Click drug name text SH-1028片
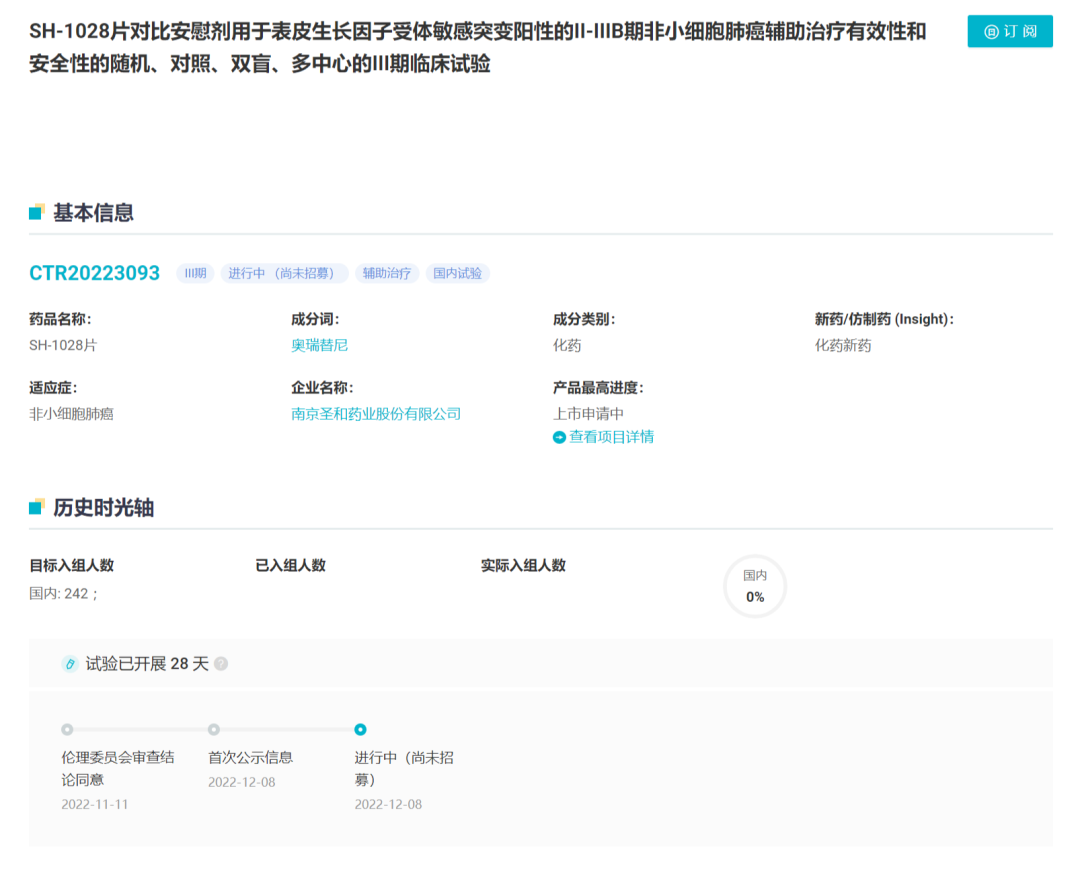This screenshot has width=1080, height=873. pyautogui.click(x=63, y=345)
